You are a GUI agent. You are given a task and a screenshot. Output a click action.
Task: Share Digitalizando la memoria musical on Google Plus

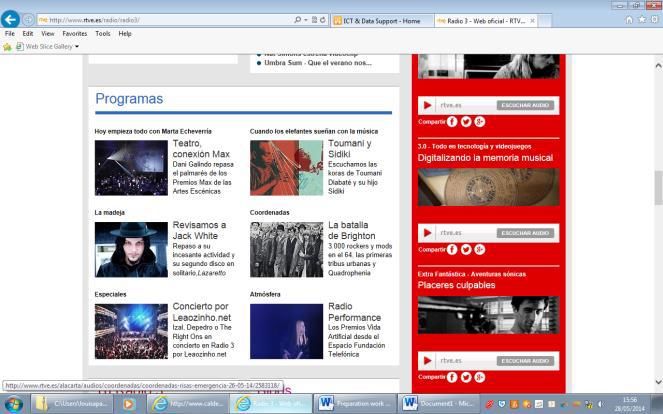479,249
